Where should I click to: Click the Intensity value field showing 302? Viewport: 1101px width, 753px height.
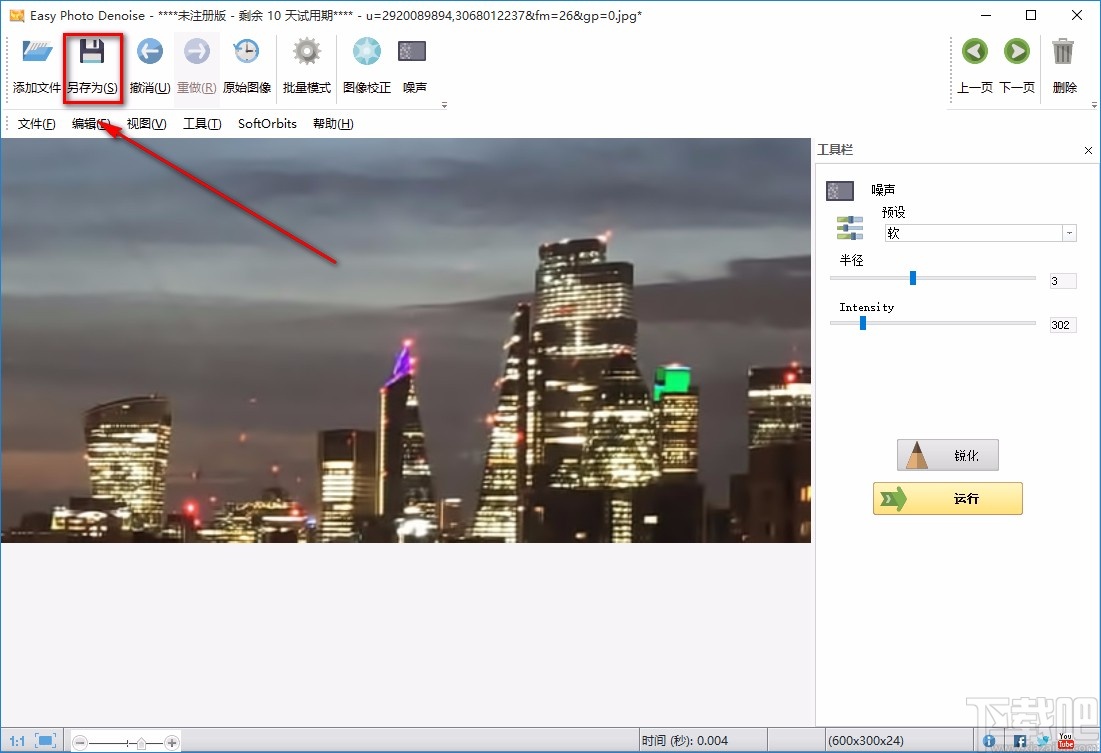(1062, 325)
